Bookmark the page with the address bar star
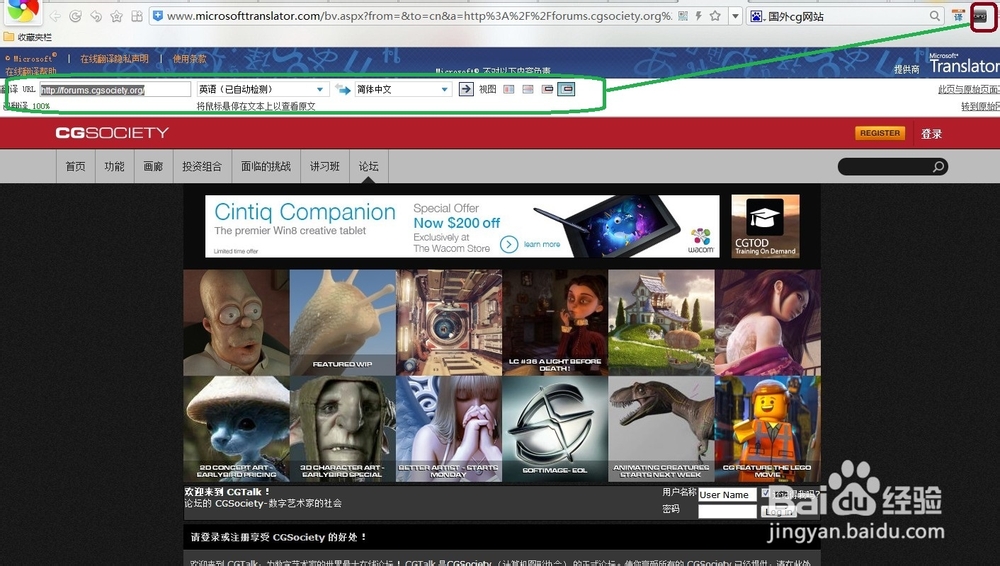The width and height of the screenshot is (1000, 566). point(716,15)
